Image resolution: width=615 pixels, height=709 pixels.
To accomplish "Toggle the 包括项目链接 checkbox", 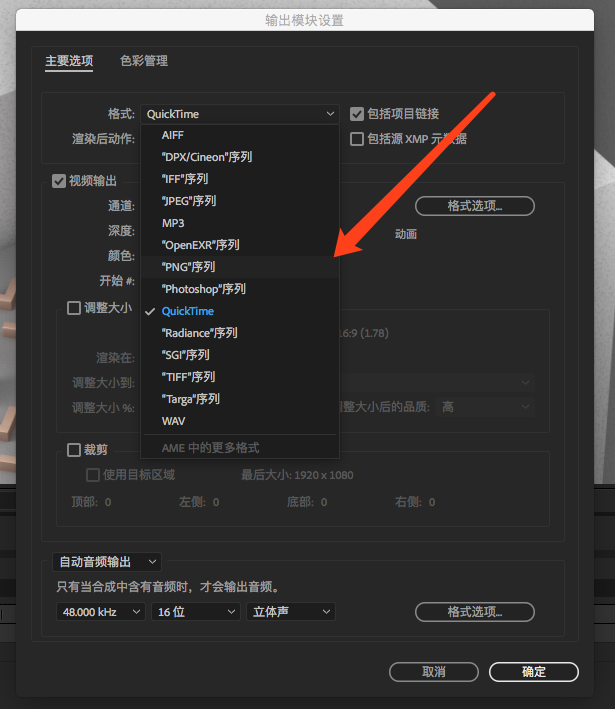I will tap(357, 114).
